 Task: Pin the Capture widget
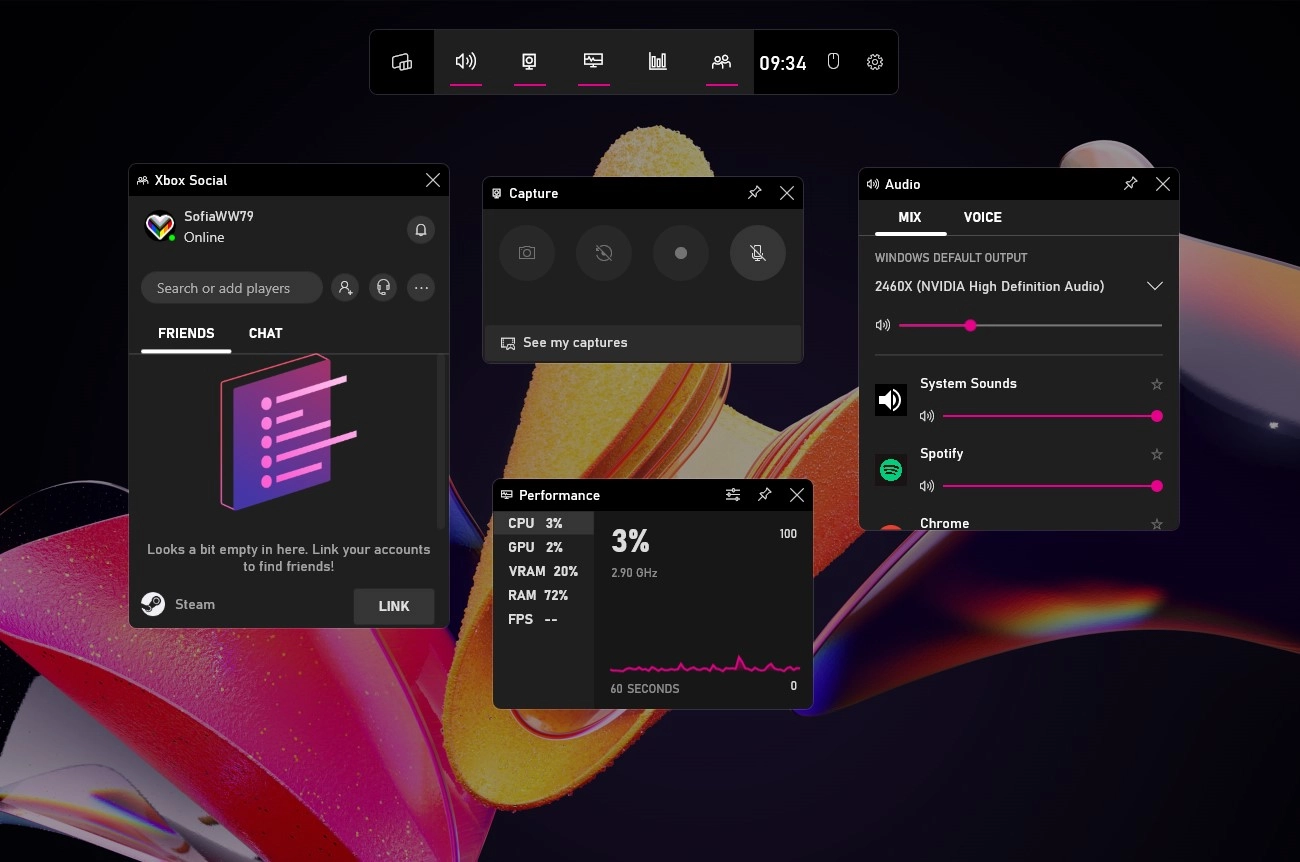(755, 193)
